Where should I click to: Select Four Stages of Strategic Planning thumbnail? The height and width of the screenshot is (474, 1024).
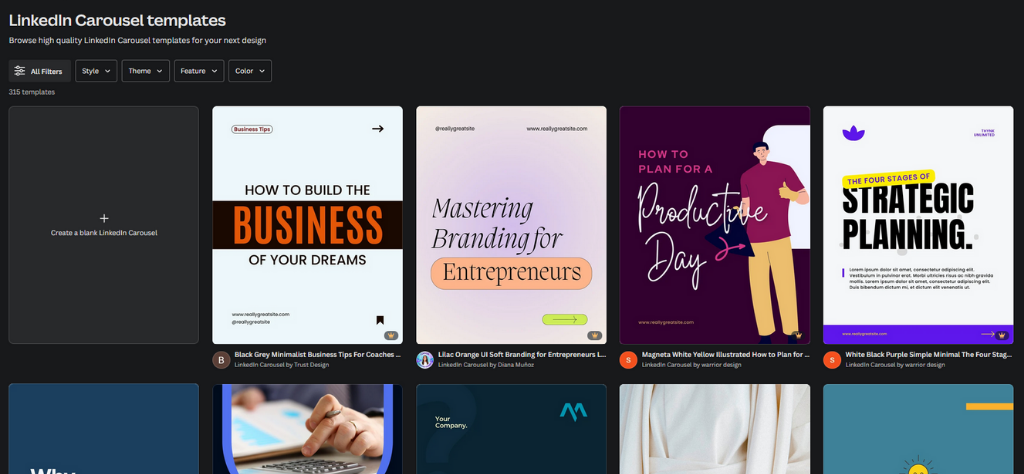pos(918,225)
